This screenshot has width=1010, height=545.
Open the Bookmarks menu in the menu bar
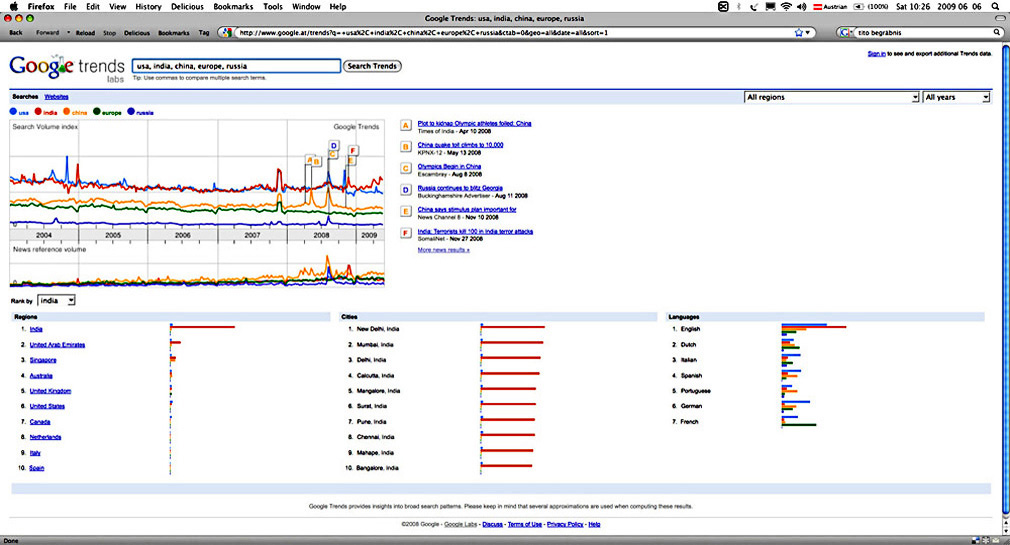[x=233, y=6]
